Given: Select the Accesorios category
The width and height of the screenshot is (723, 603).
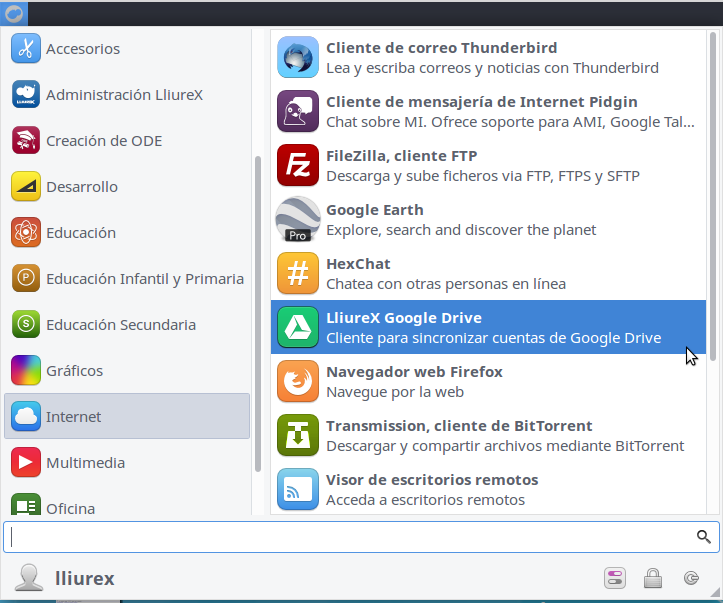Looking at the screenshot, I should [x=82, y=49].
